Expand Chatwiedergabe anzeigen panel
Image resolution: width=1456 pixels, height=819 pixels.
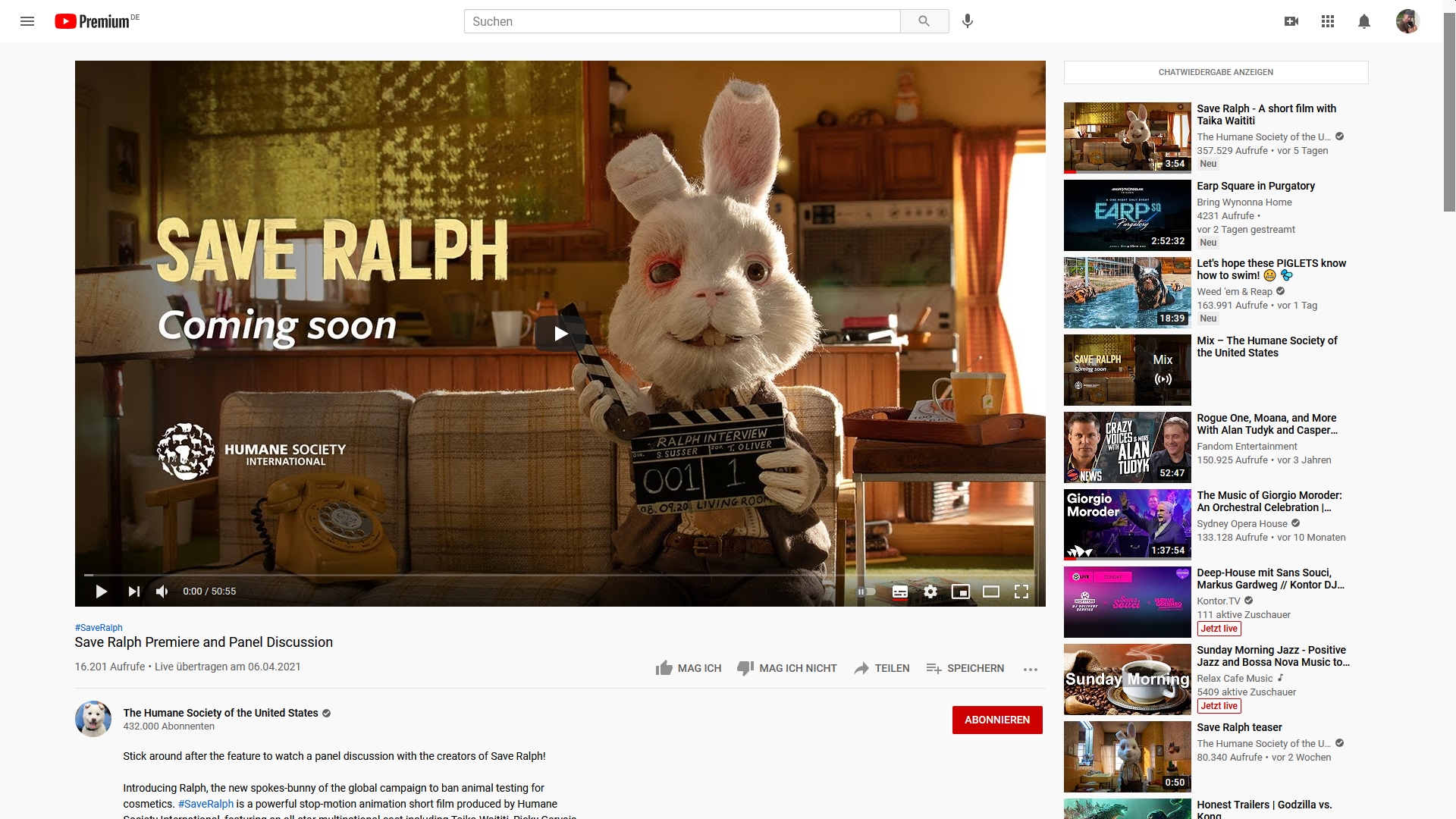1216,72
